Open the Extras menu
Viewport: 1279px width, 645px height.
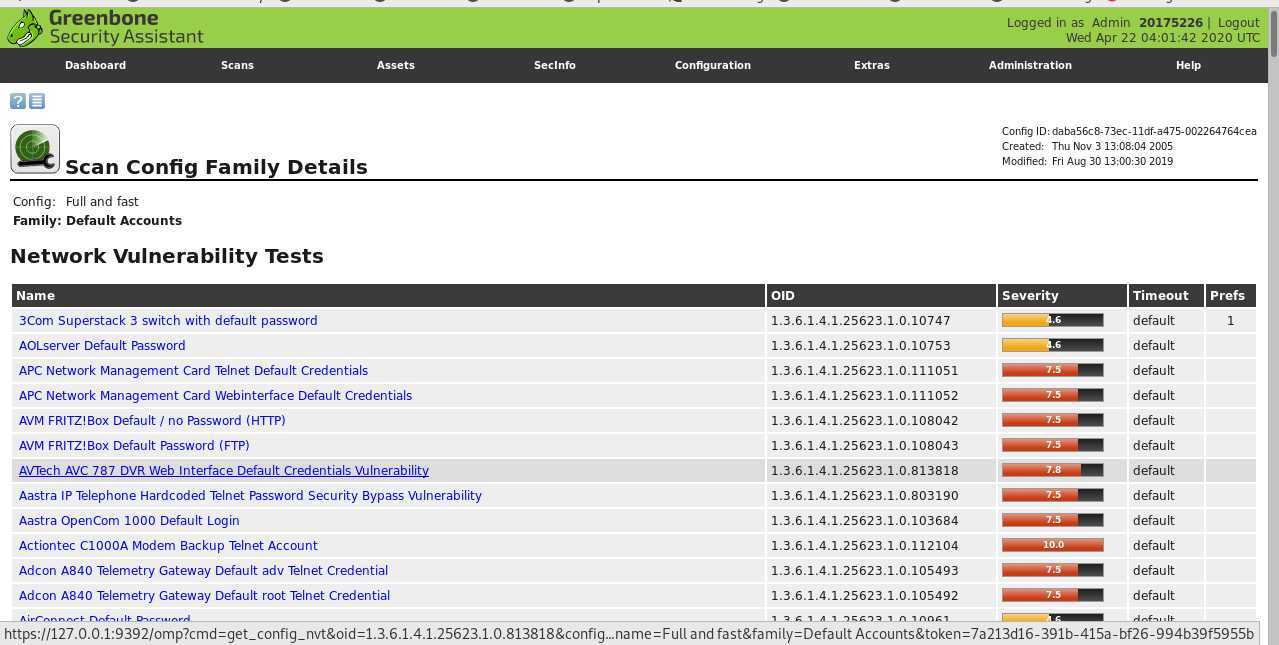point(872,65)
